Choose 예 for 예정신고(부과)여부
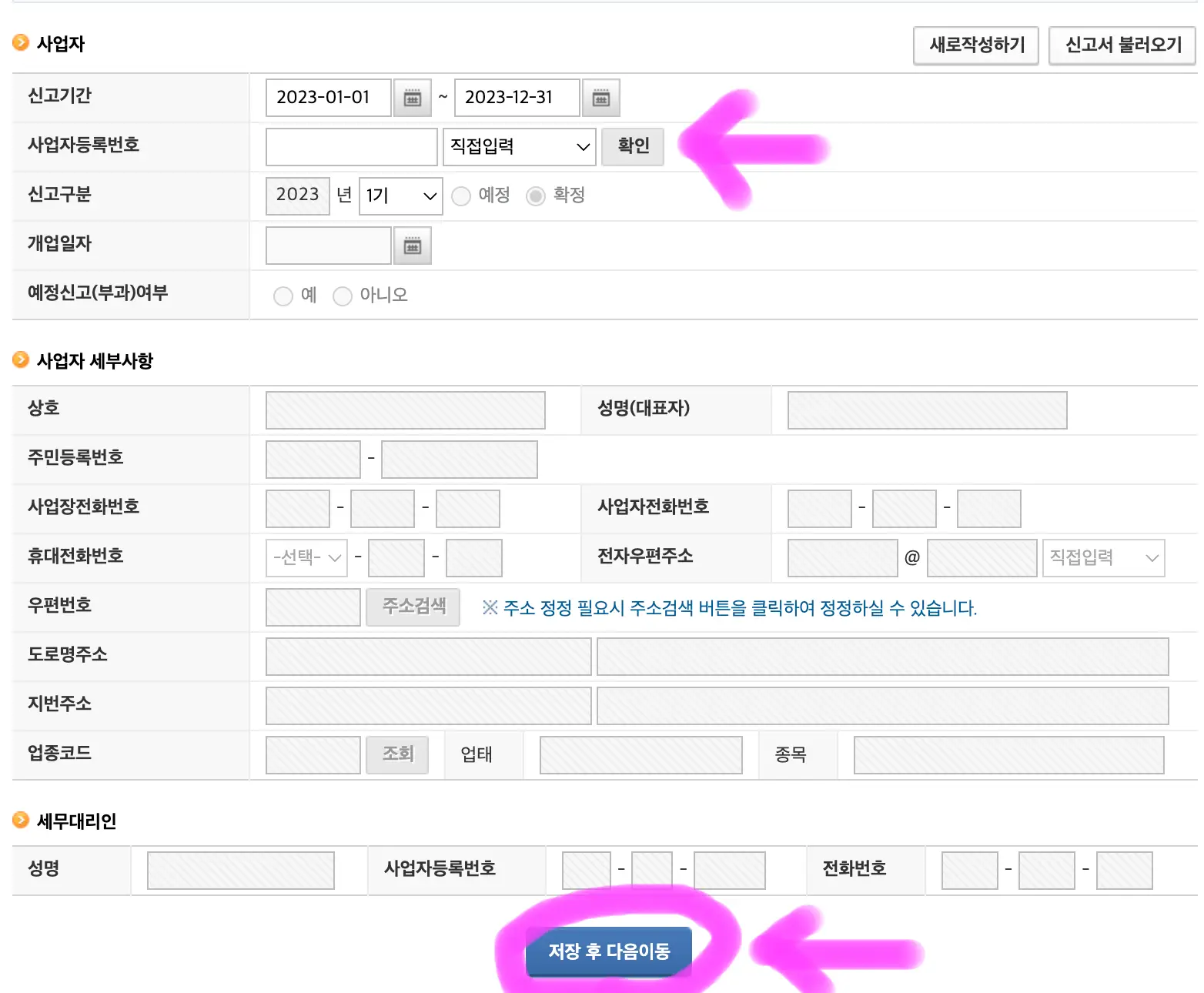This screenshot has width=1204, height=993. click(283, 296)
